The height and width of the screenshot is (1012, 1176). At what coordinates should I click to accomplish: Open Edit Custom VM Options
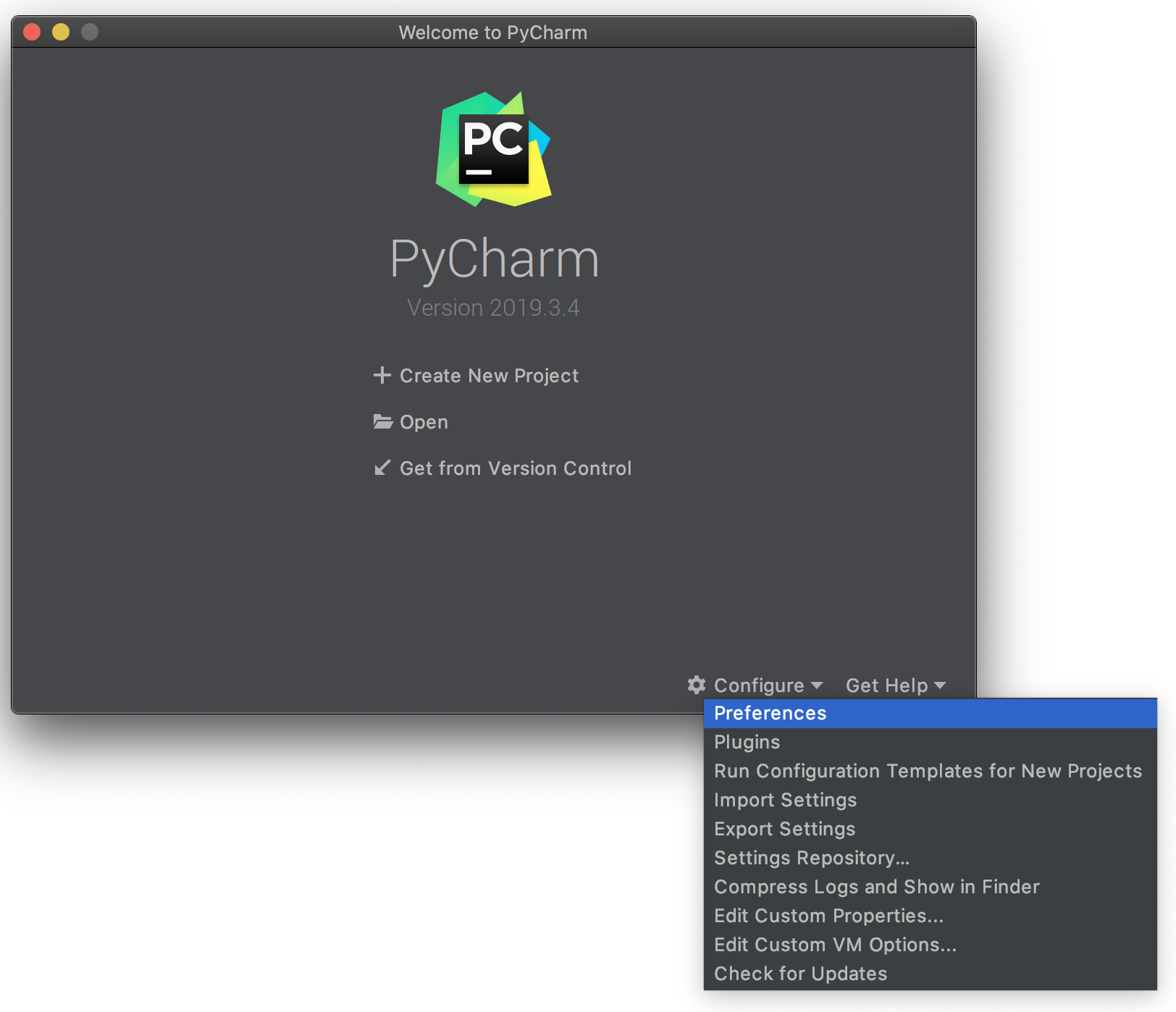pyautogui.click(x=835, y=944)
